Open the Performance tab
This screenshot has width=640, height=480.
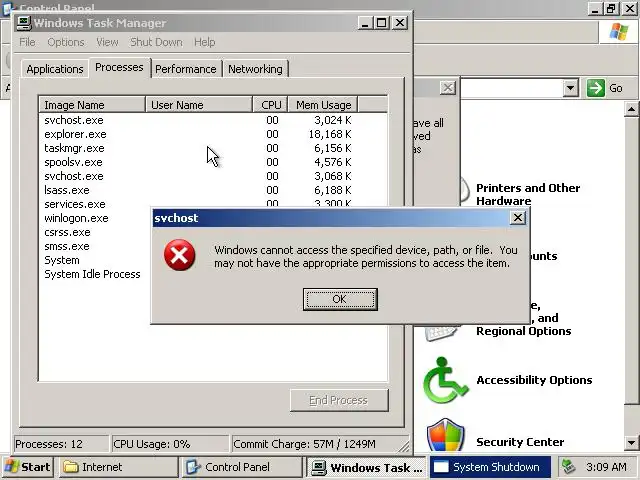point(186,69)
